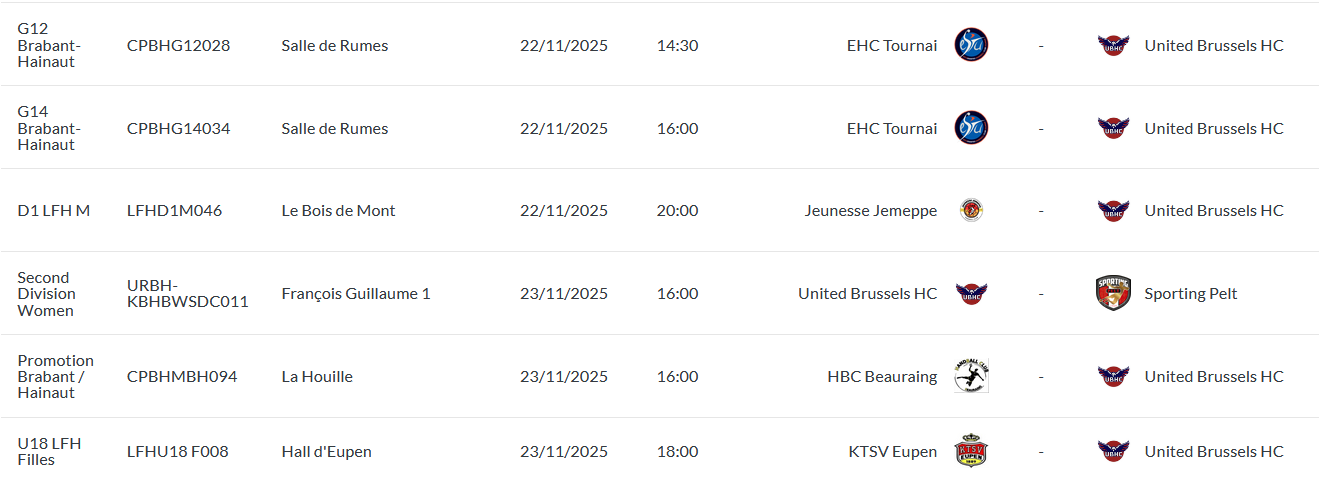Click the Jeunesse Jemeppe team logo
This screenshot has height=482, width=1319.
click(971, 210)
